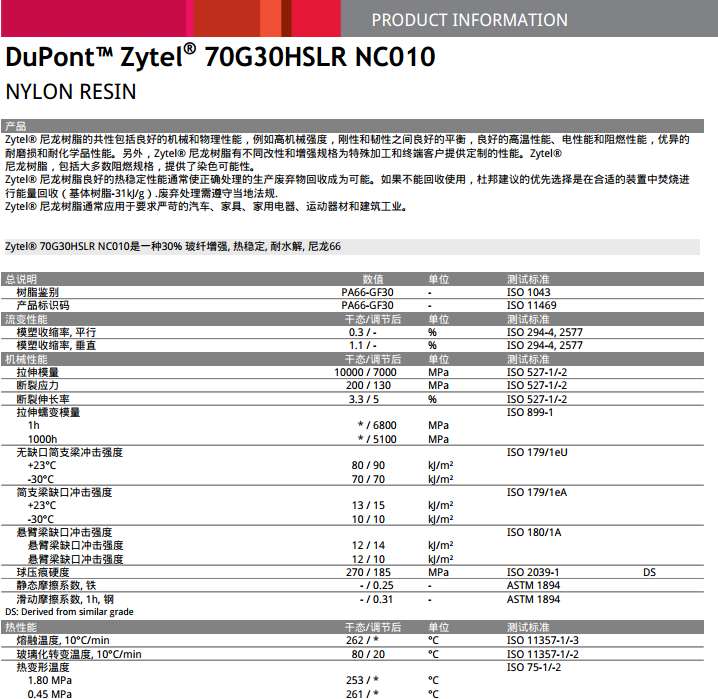
Task: Click the value 10000 / 7000
Action: coord(365,372)
